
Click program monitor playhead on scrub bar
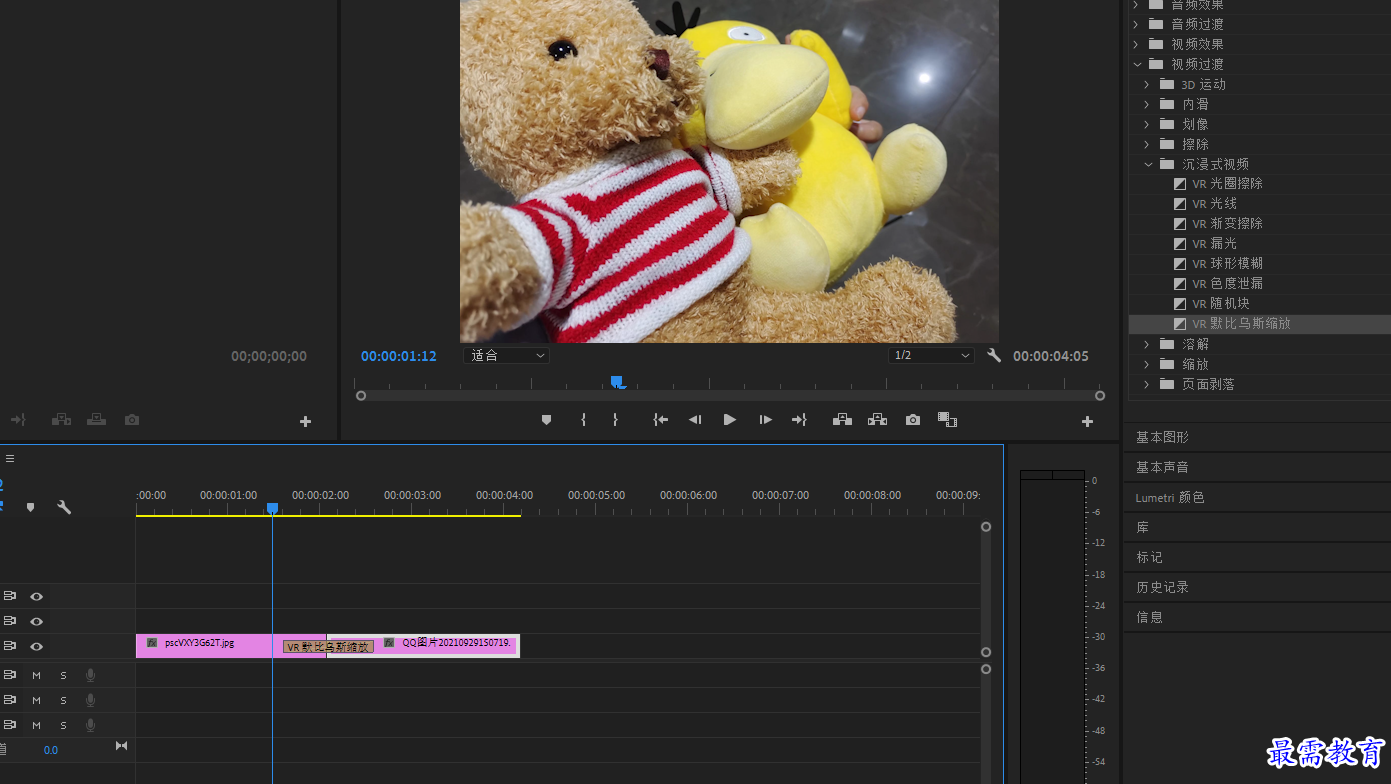tap(617, 381)
